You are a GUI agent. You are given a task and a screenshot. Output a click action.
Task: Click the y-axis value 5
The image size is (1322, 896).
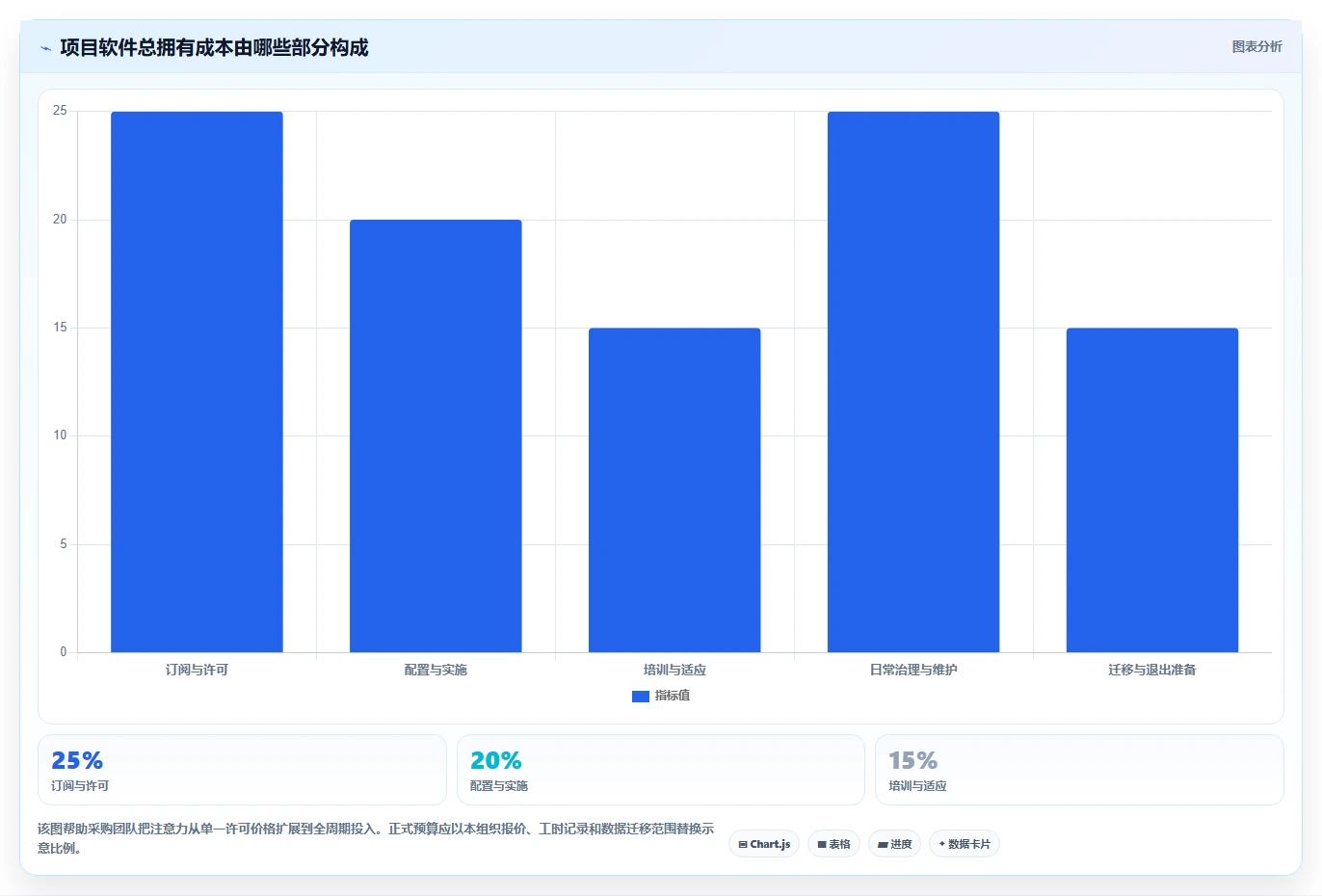(x=64, y=544)
